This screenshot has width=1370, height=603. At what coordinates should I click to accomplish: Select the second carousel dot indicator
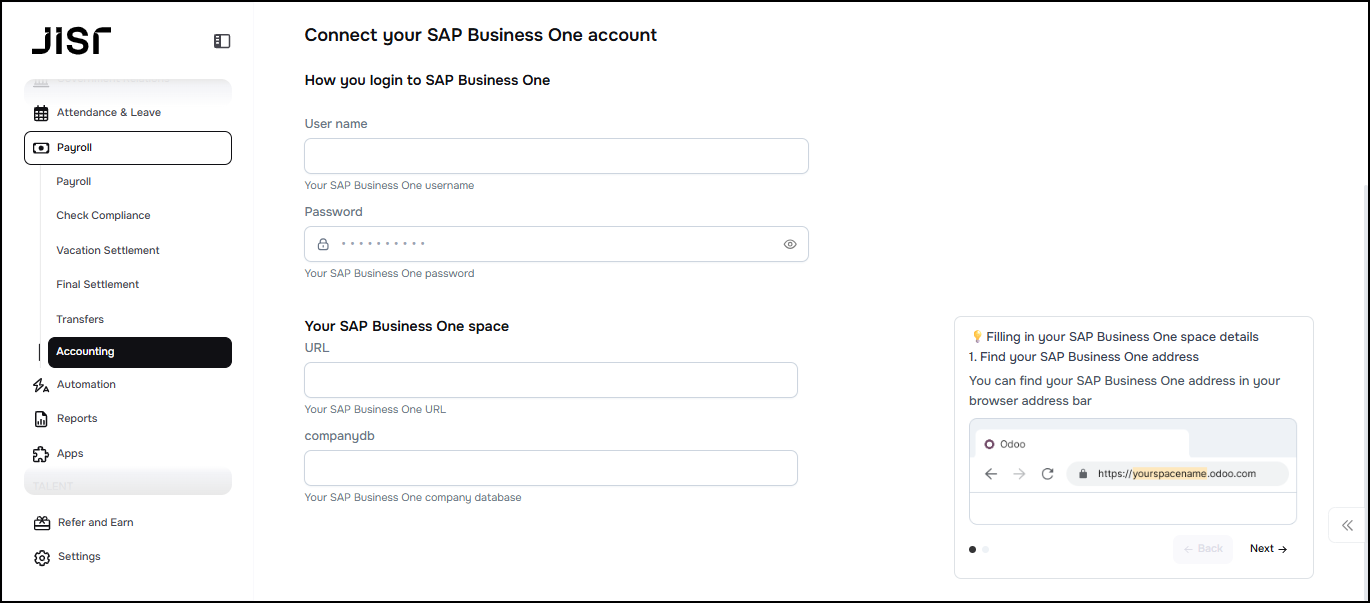986,549
